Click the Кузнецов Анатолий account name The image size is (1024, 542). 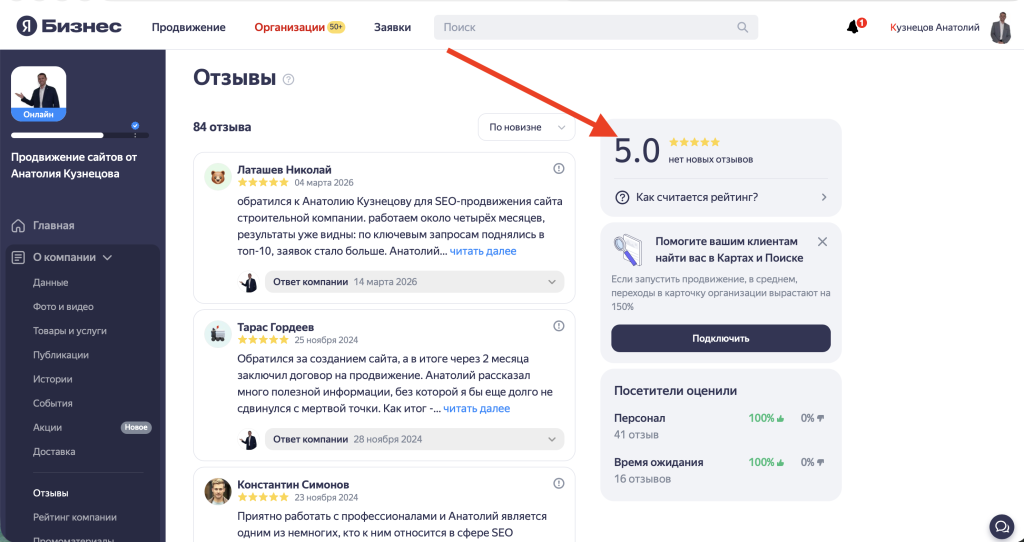[x=935, y=27]
